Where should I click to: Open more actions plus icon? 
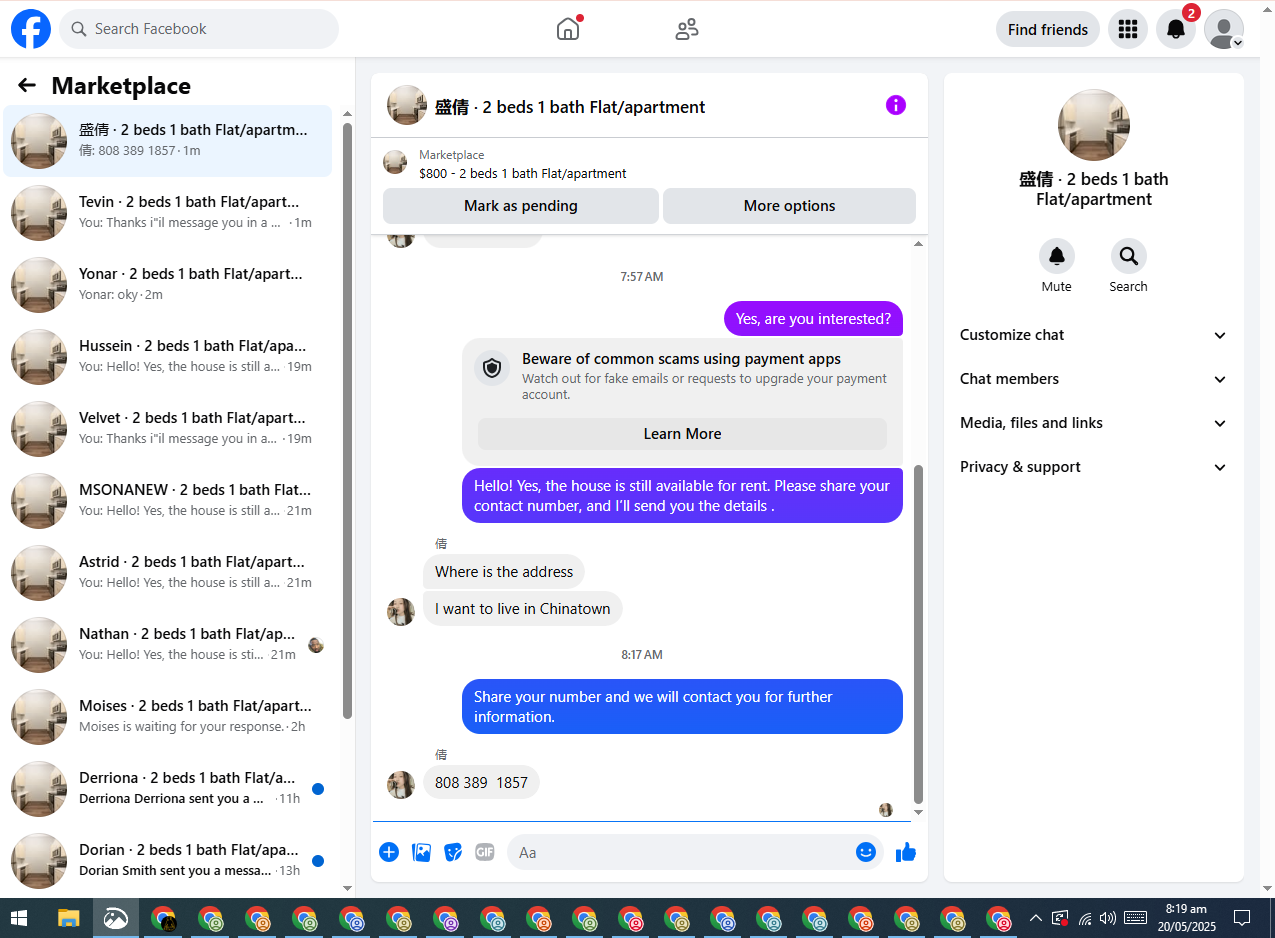tap(389, 852)
